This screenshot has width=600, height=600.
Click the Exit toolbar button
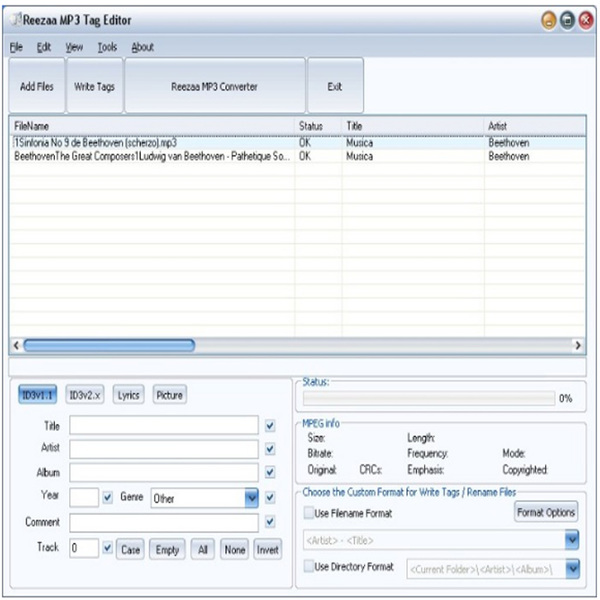[x=335, y=86]
